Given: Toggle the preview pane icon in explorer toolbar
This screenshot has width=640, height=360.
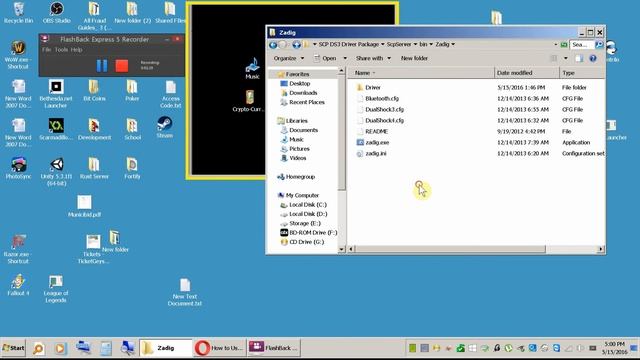Looking at the screenshot, I should pos(579,58).
